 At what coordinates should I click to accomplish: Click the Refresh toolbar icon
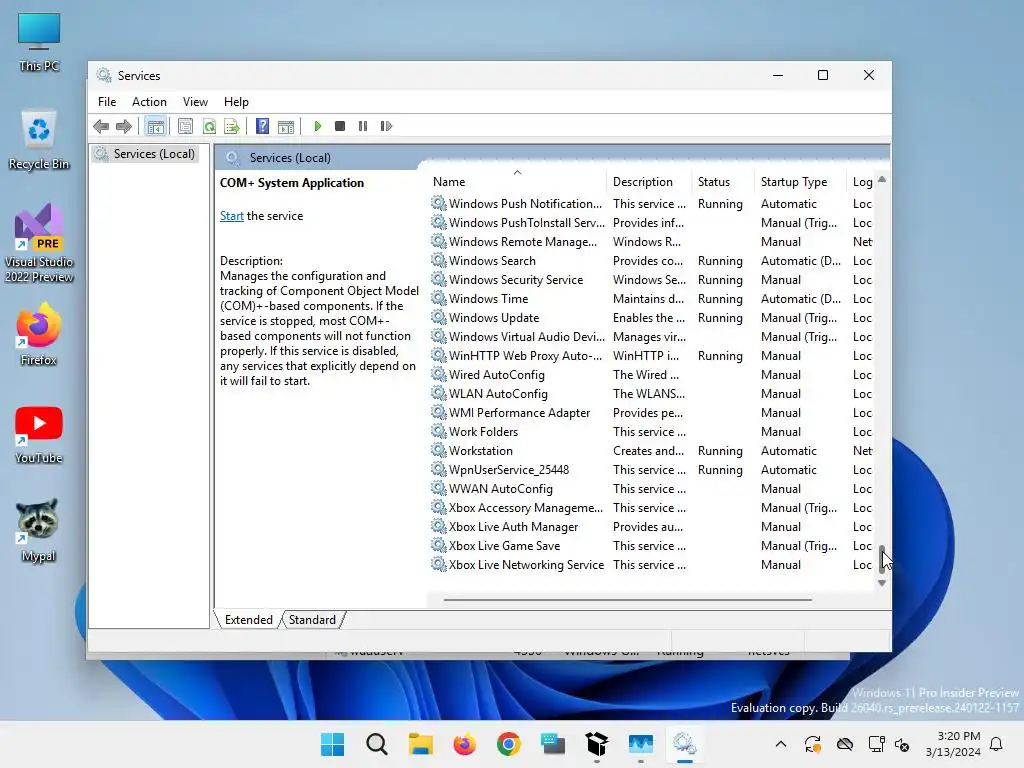(209, 126)
